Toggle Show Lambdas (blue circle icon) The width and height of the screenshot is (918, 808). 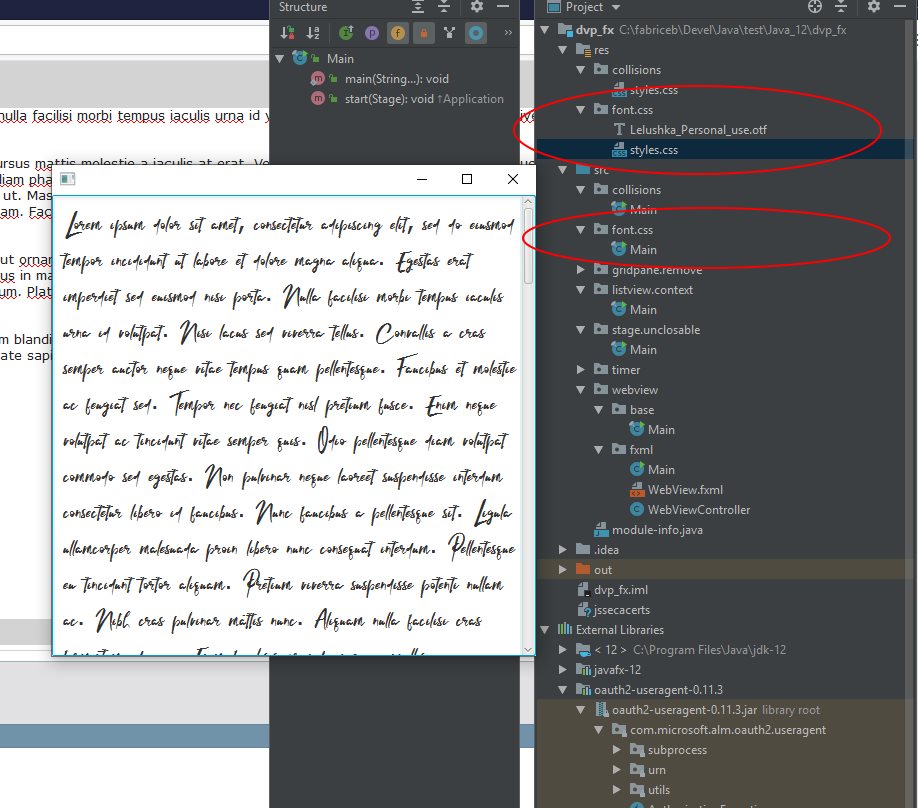click(475, 33)
